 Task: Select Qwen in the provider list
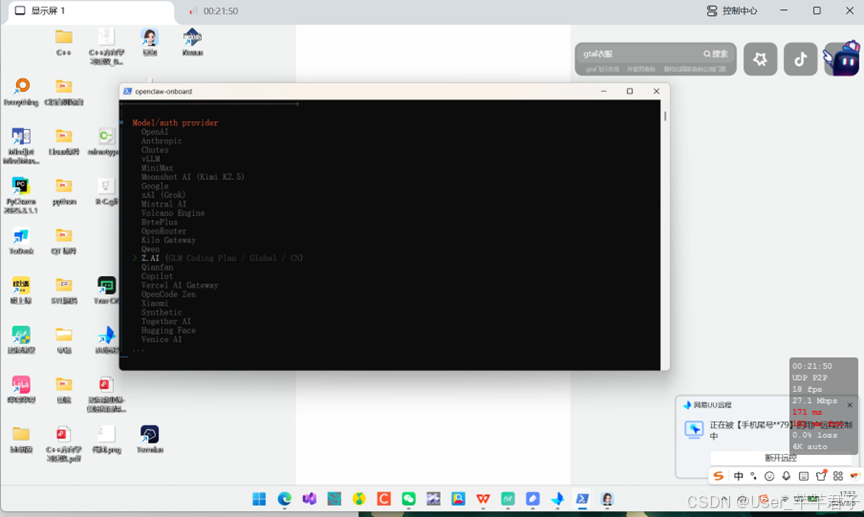click(150, 249)
